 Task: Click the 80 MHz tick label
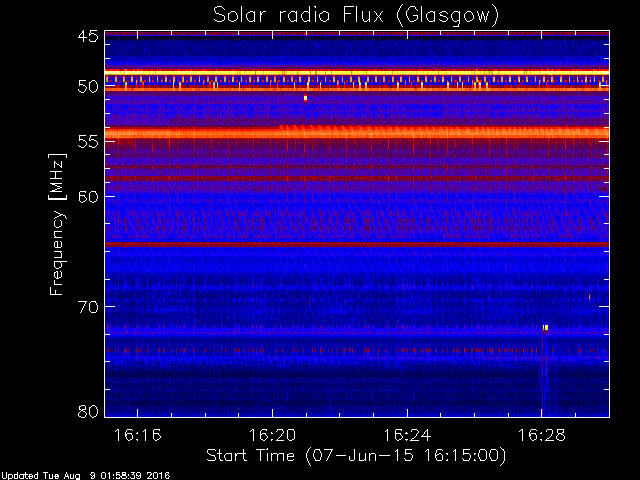(x=87, y=411)
